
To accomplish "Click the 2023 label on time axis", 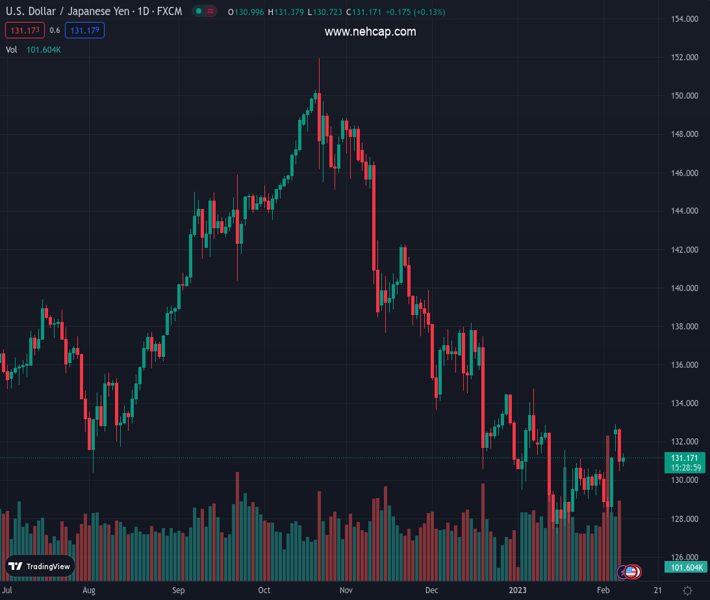I will [517, 591].
